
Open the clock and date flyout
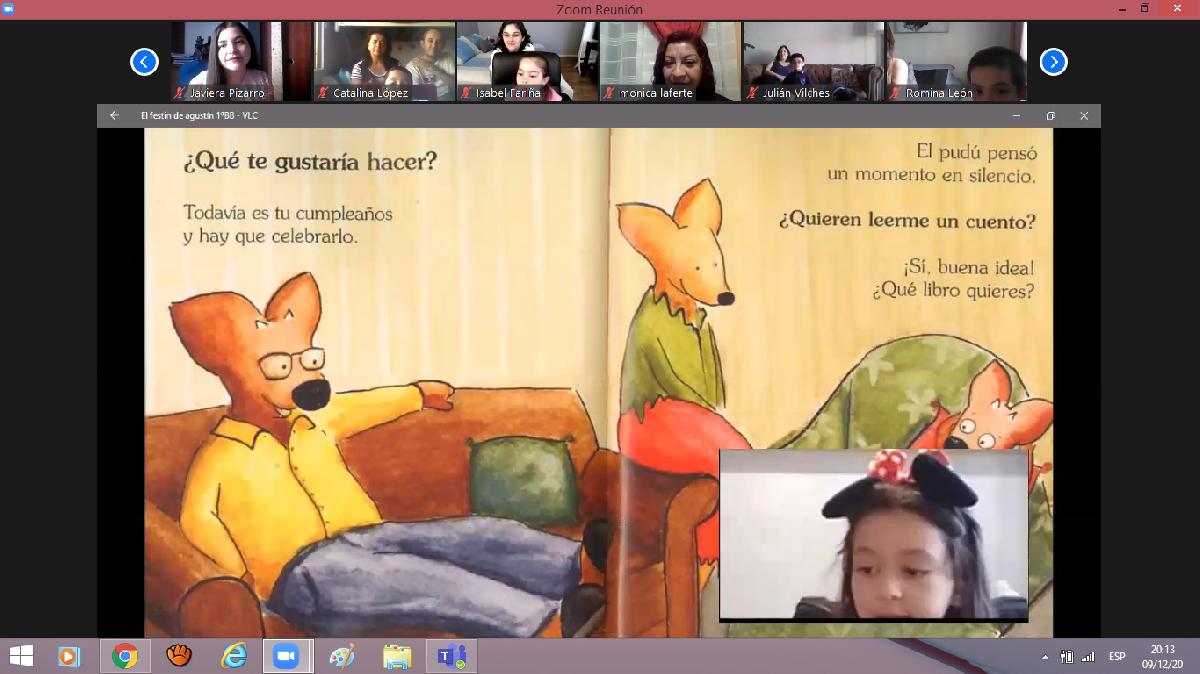tap(1163, 656)
